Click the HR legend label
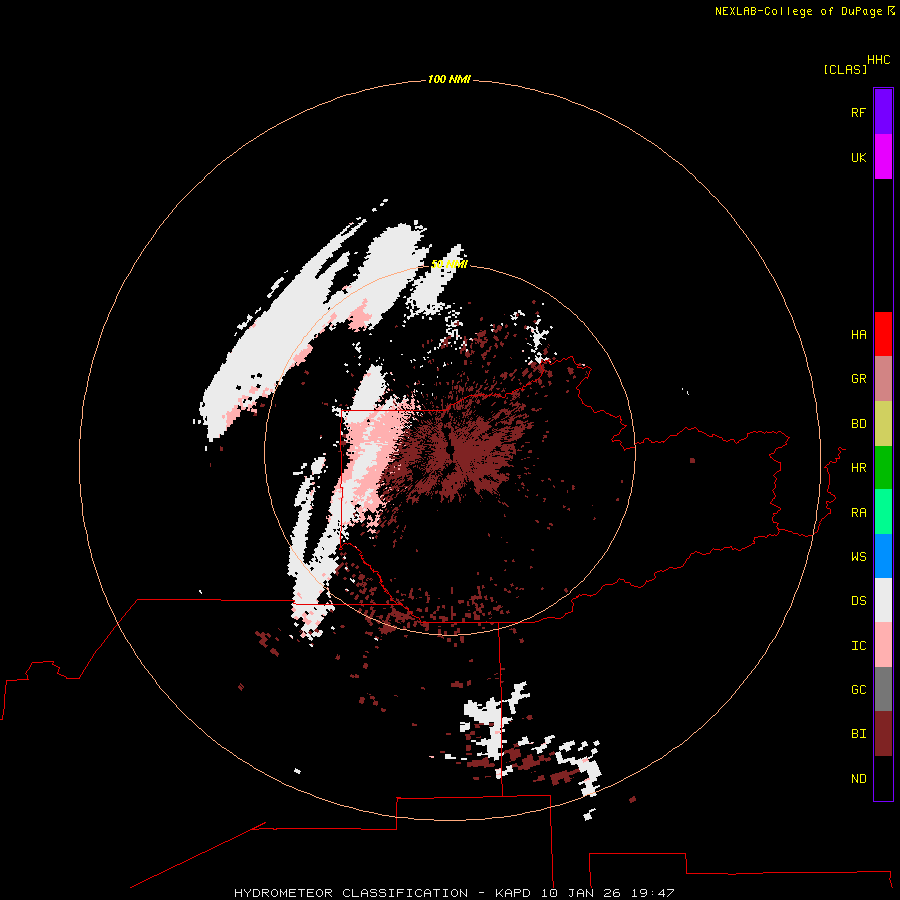The height and width of the screenshot is (900, 900). 858,468
